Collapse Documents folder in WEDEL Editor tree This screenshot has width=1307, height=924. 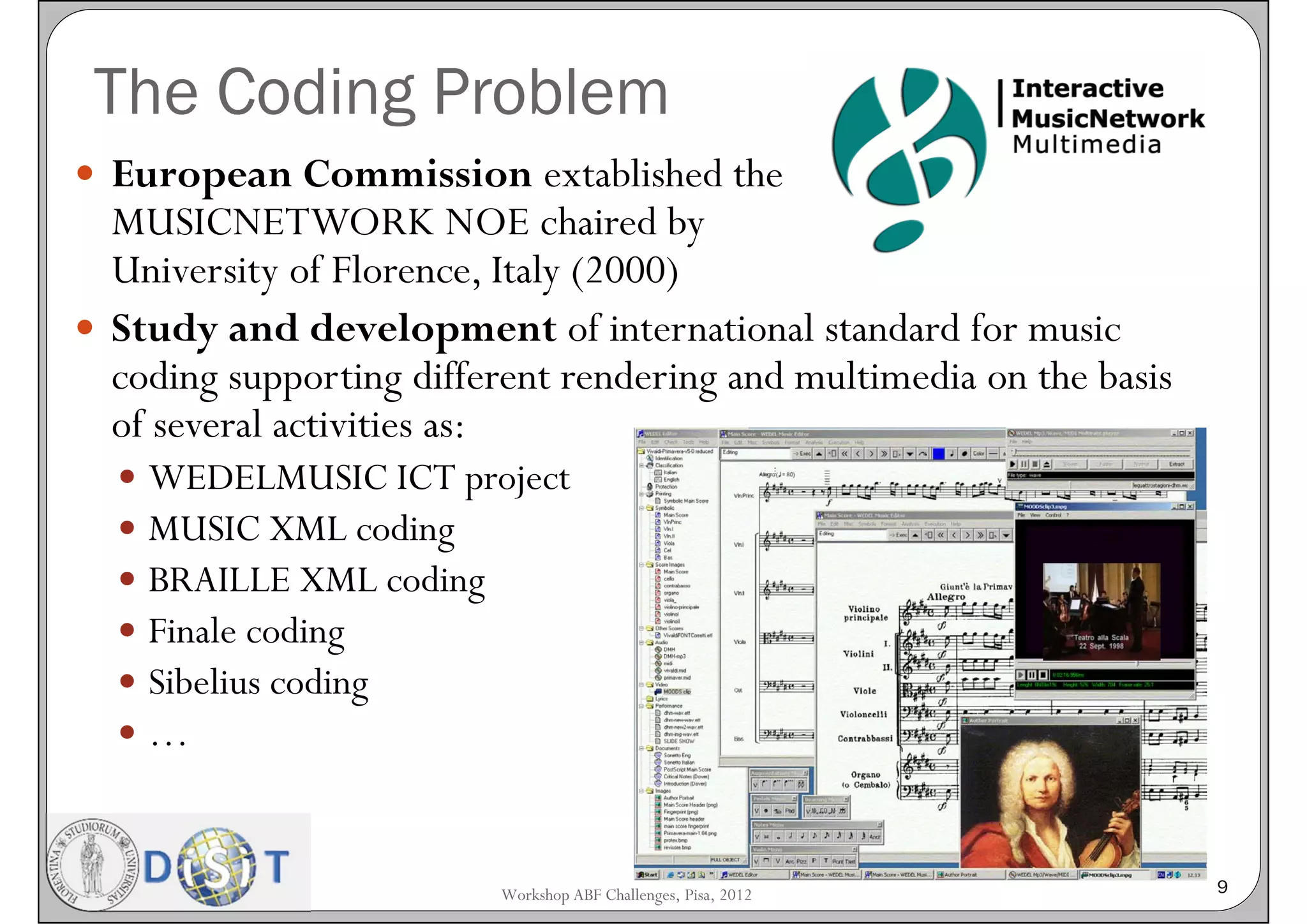641,749
